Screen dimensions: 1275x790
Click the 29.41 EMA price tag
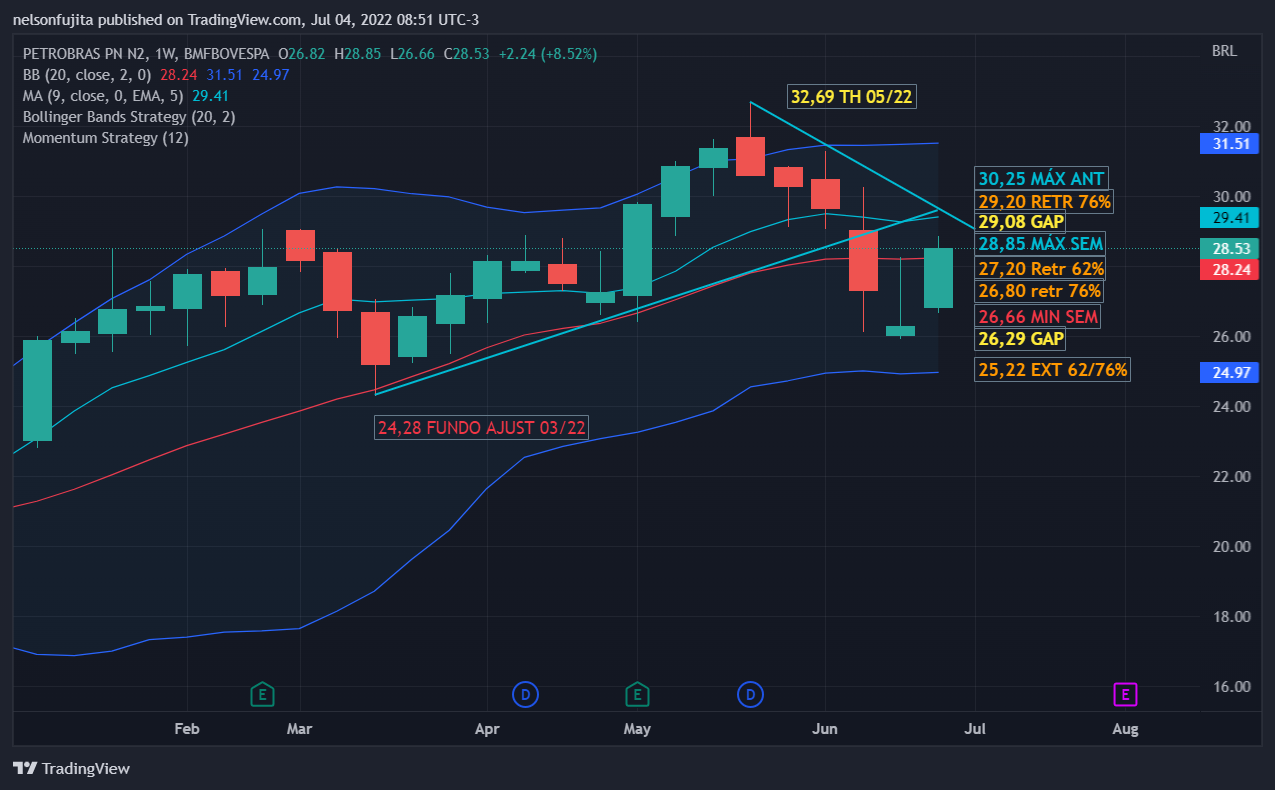[x=1229, y=216]
